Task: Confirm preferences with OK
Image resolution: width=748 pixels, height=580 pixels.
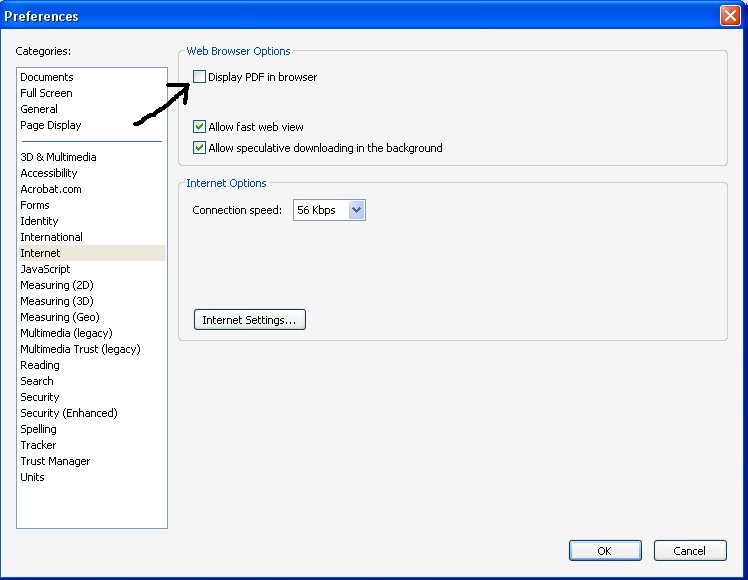Action: tap(605, 550)
